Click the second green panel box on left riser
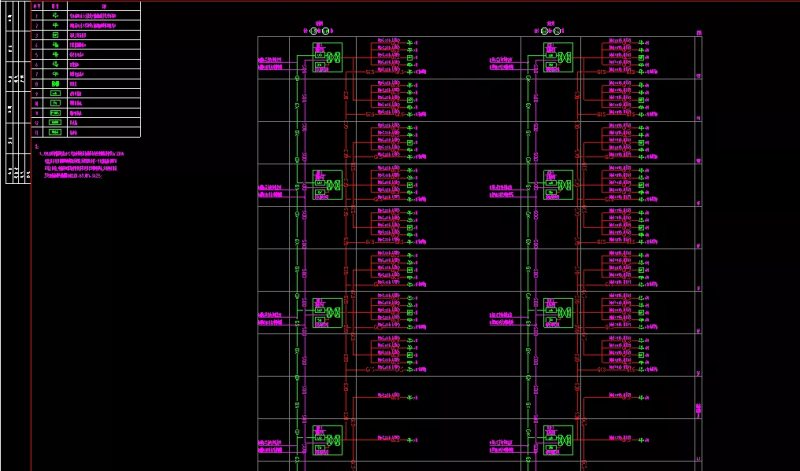 pyautogui.click(x=327, y=184)
